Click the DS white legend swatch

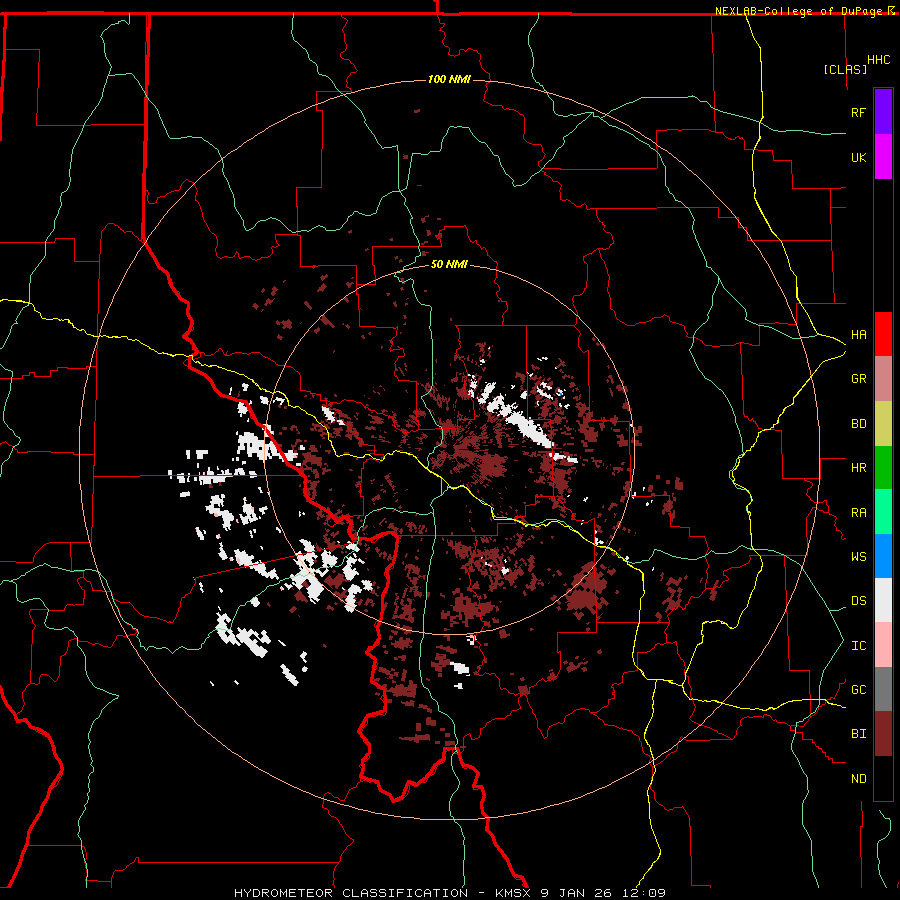click(883, 600)
